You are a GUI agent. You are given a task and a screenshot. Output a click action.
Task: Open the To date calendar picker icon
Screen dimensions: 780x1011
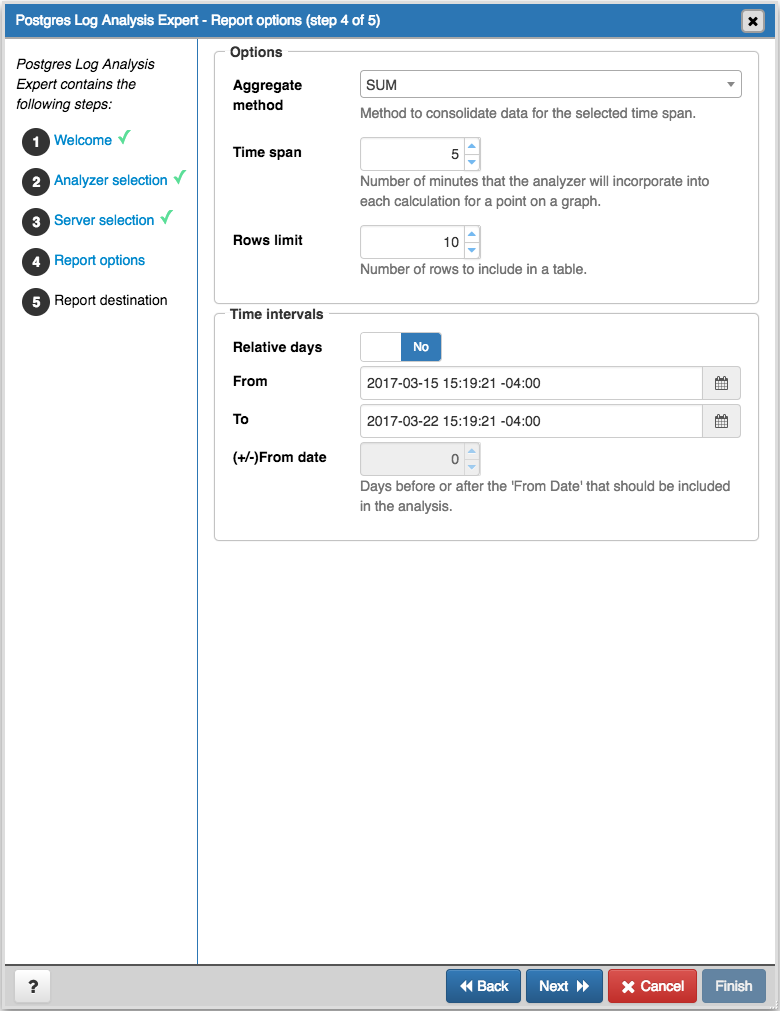721,421
